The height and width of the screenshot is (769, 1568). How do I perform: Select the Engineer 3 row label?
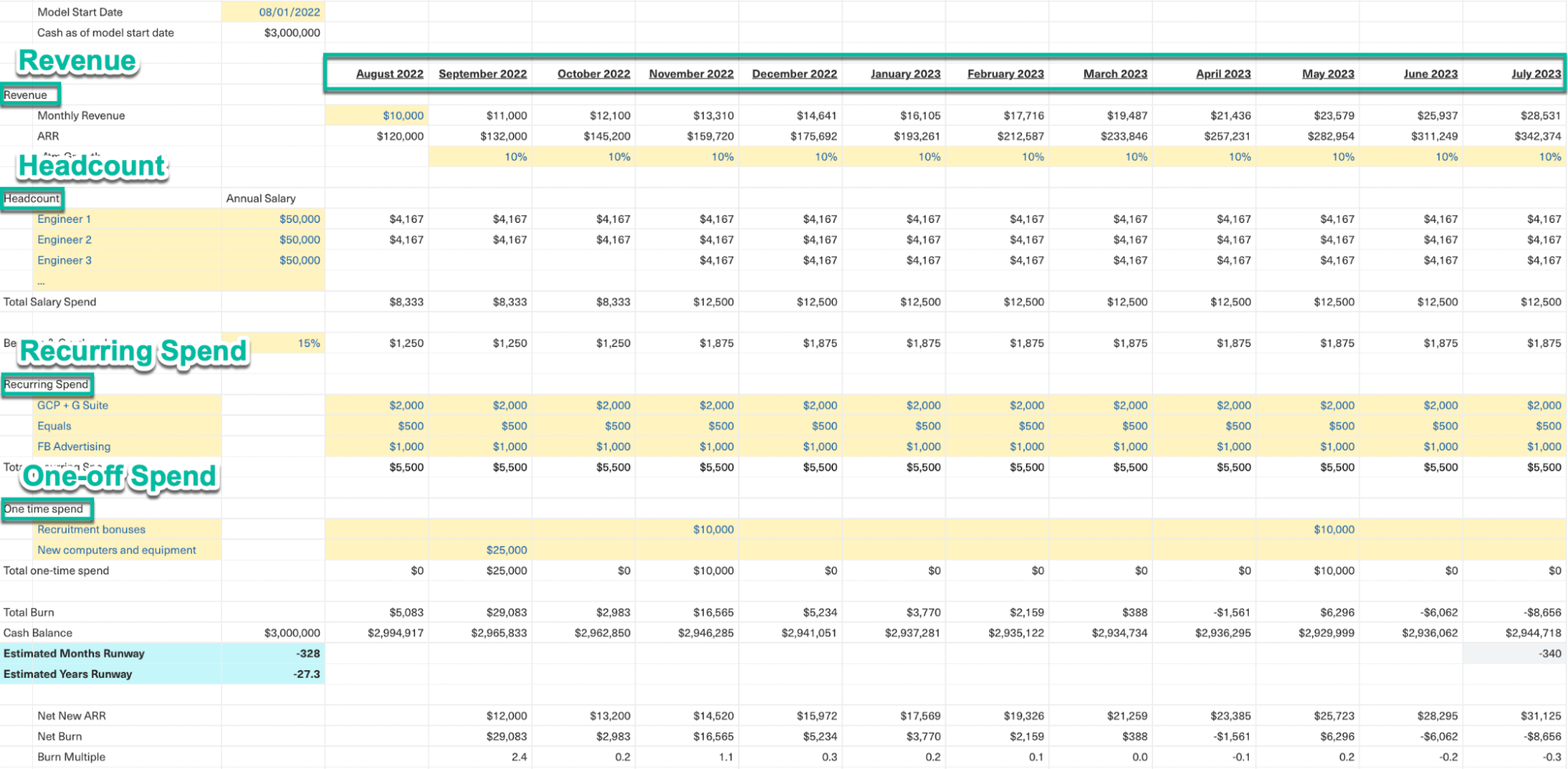[64, 260]
